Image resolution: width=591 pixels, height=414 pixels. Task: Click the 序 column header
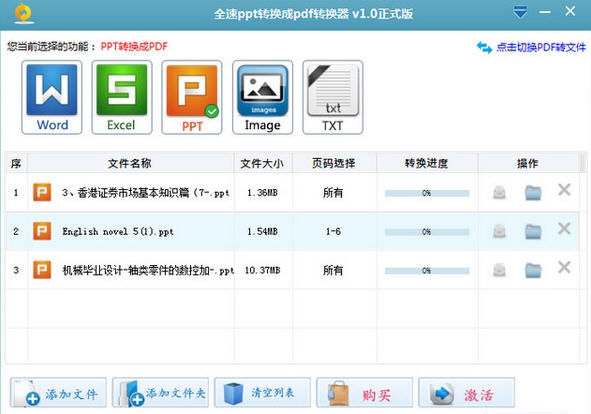pos(16,163)
